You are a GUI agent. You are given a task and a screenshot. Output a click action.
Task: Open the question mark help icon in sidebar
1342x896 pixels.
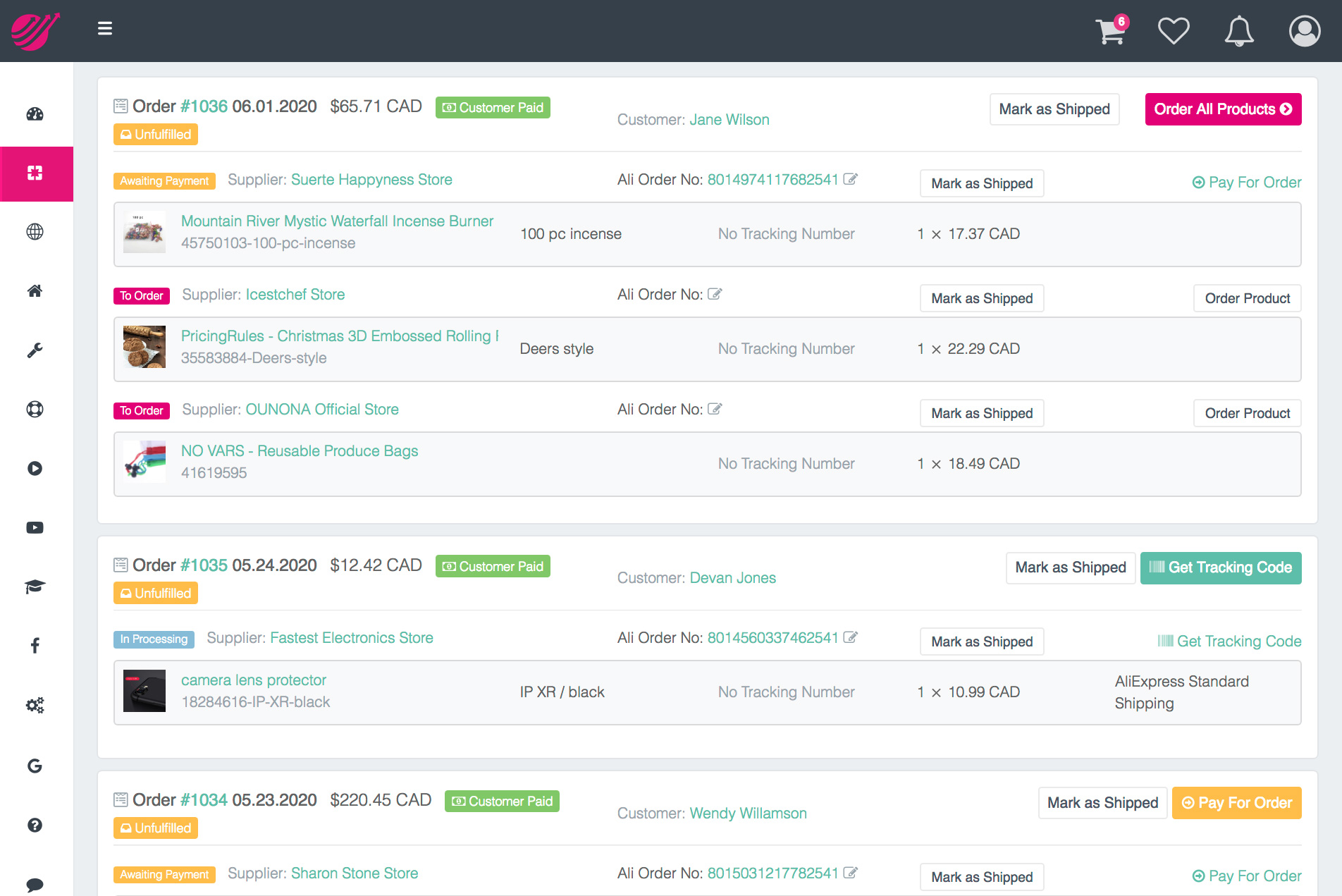[x=35, y=825]
